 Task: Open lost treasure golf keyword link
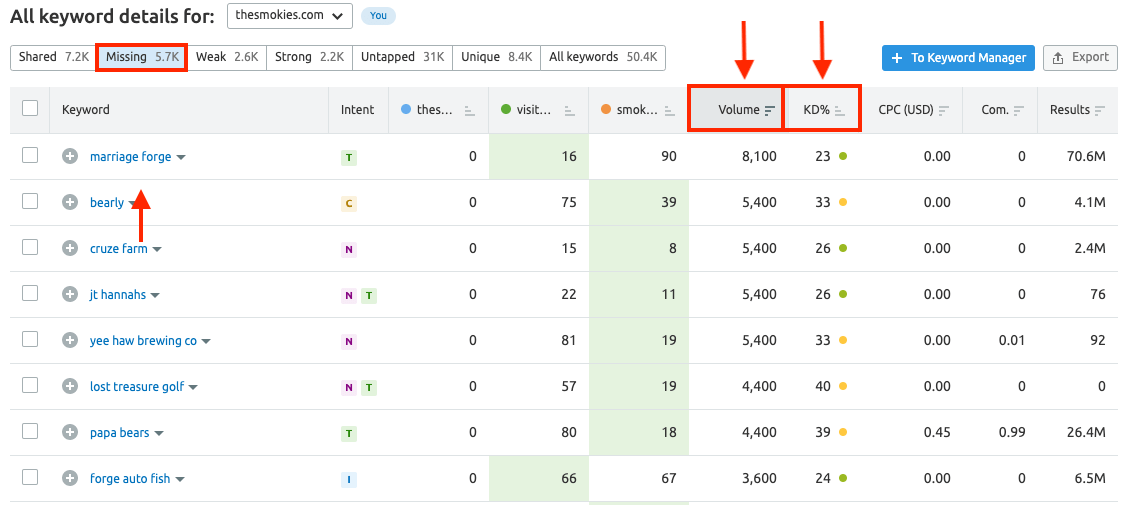coord(137,387)
